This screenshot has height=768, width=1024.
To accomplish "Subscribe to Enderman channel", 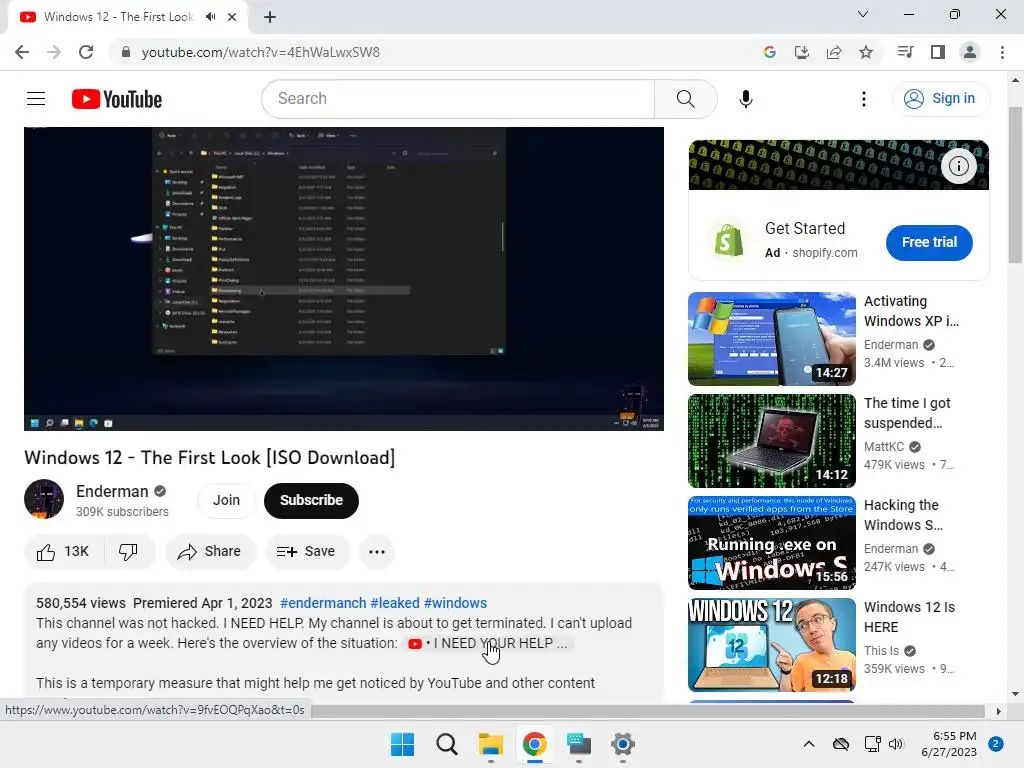I will 312,500.
